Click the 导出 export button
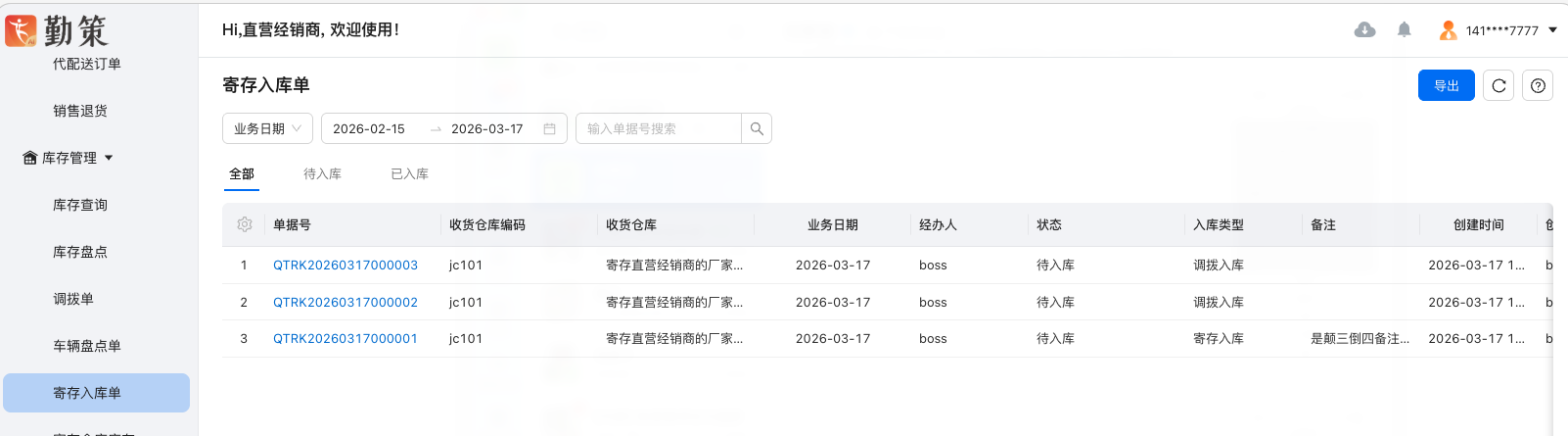 point(1446,86)
